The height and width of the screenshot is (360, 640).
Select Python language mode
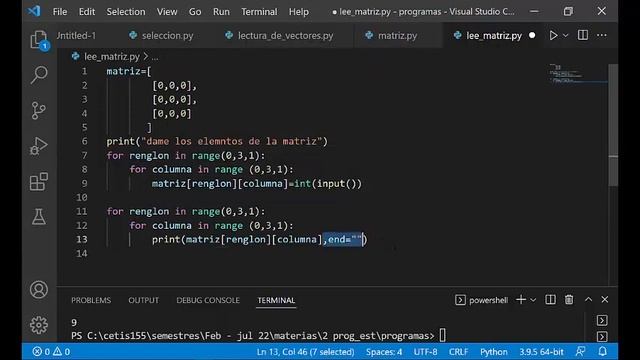pyautogui.click(x=493, y=351)
